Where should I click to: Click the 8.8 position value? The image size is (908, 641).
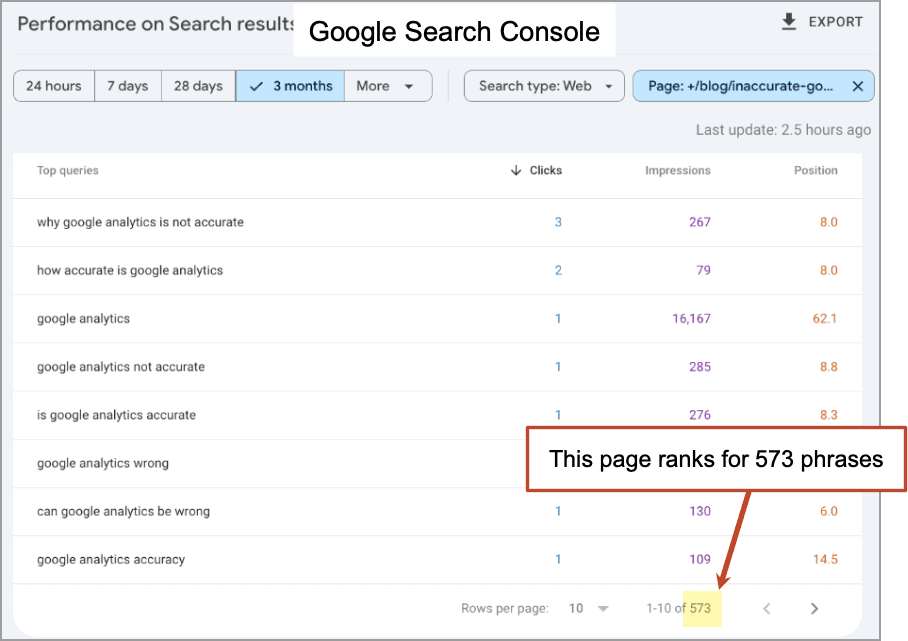tap(829, 367)
